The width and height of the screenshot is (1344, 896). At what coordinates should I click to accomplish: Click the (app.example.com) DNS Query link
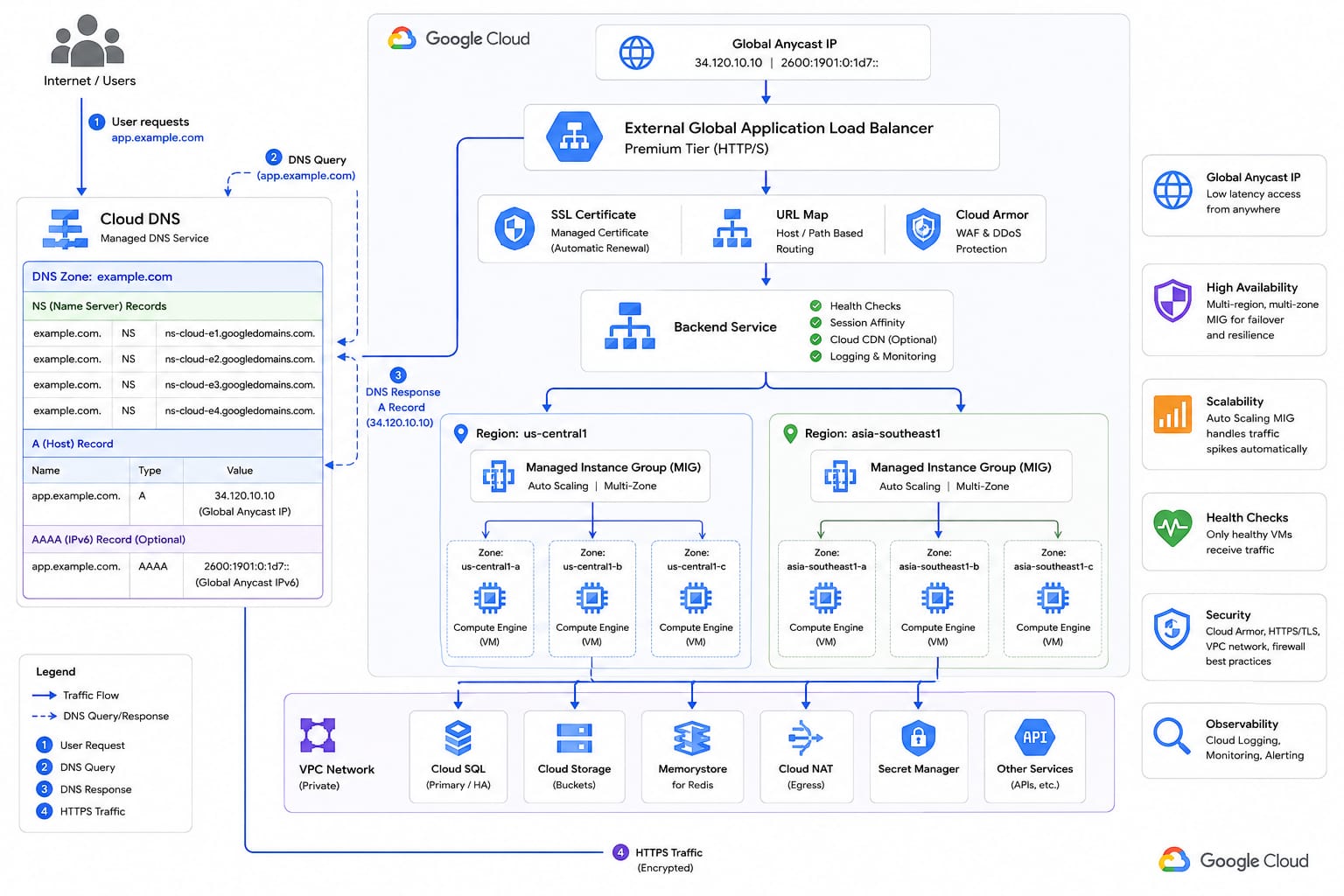(x=306, y=175)
